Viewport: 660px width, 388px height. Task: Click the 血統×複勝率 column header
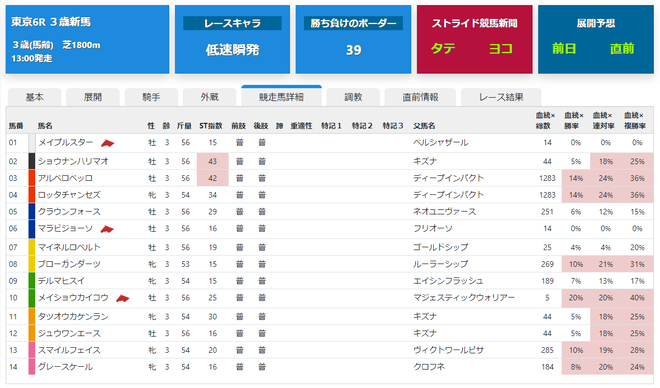tap(634, 120)
